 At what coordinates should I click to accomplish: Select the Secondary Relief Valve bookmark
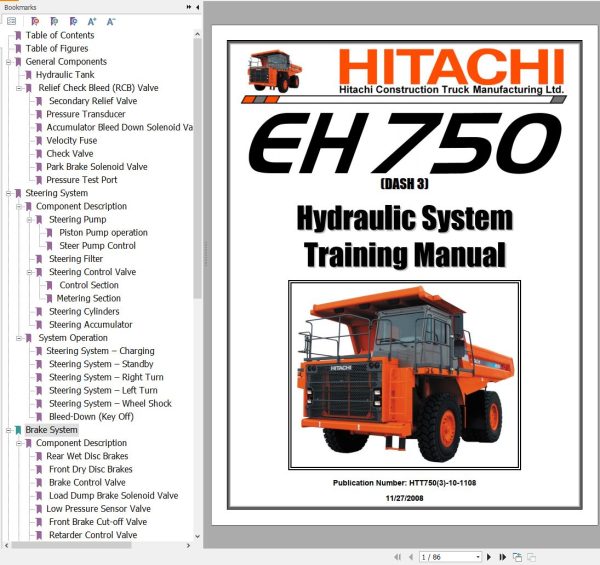coord(93,101)
